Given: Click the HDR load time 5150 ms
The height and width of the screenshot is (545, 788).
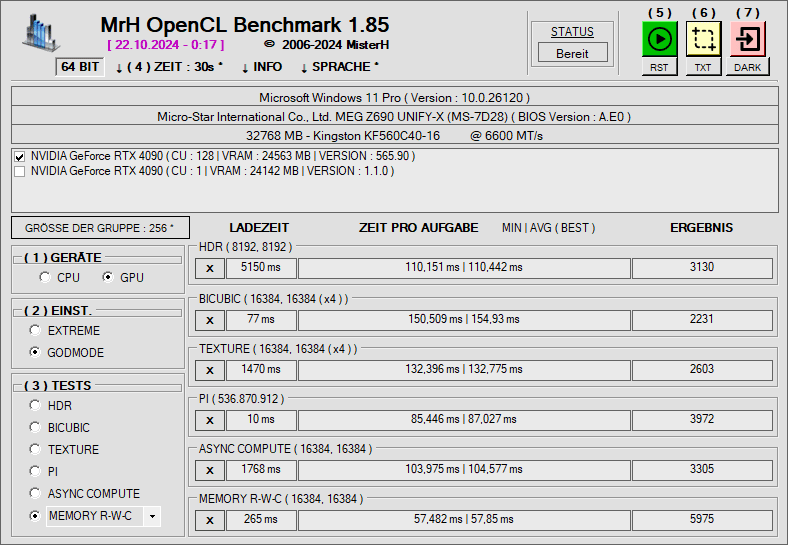Looking at the screenshot, I should [261, 268].
